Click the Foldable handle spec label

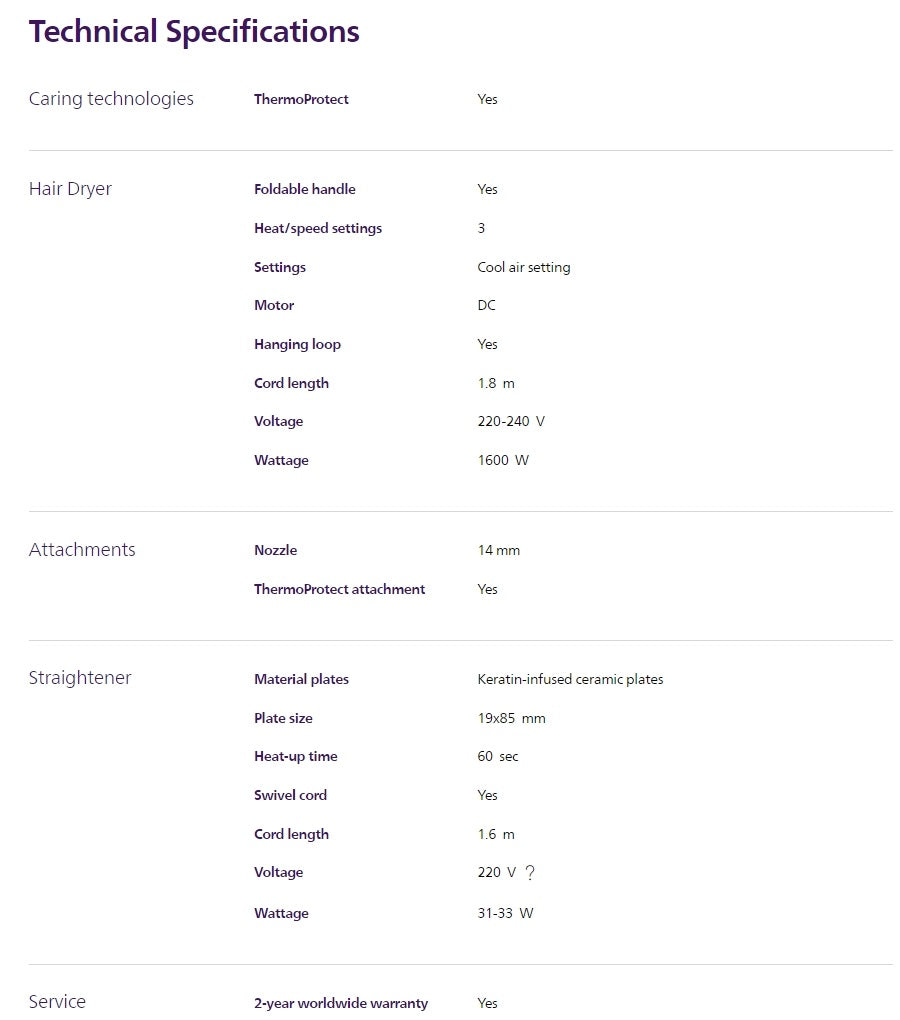point(304,189)
